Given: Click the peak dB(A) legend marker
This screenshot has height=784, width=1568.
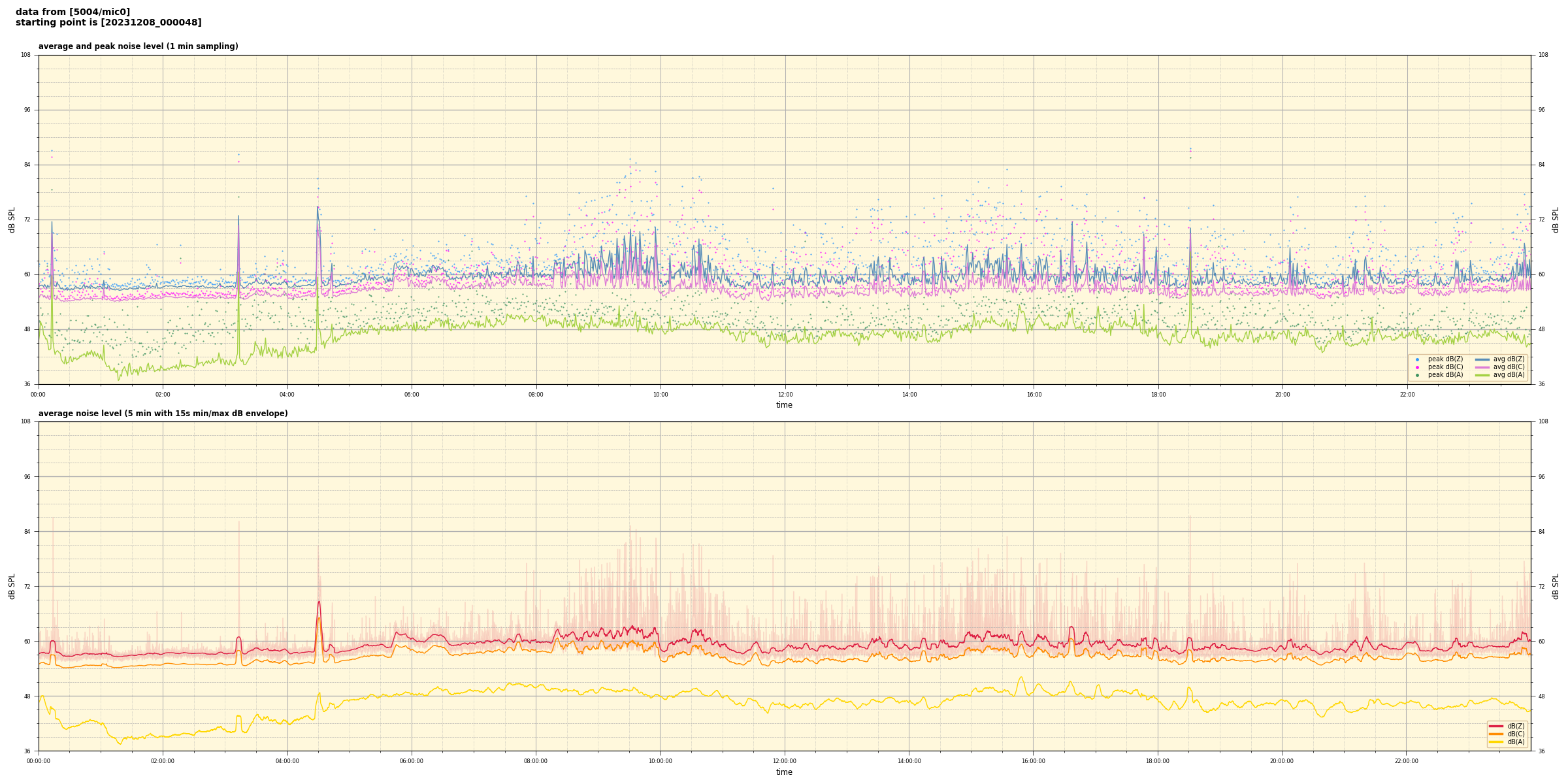Looking at the screenshot, I should [1417, 375].
